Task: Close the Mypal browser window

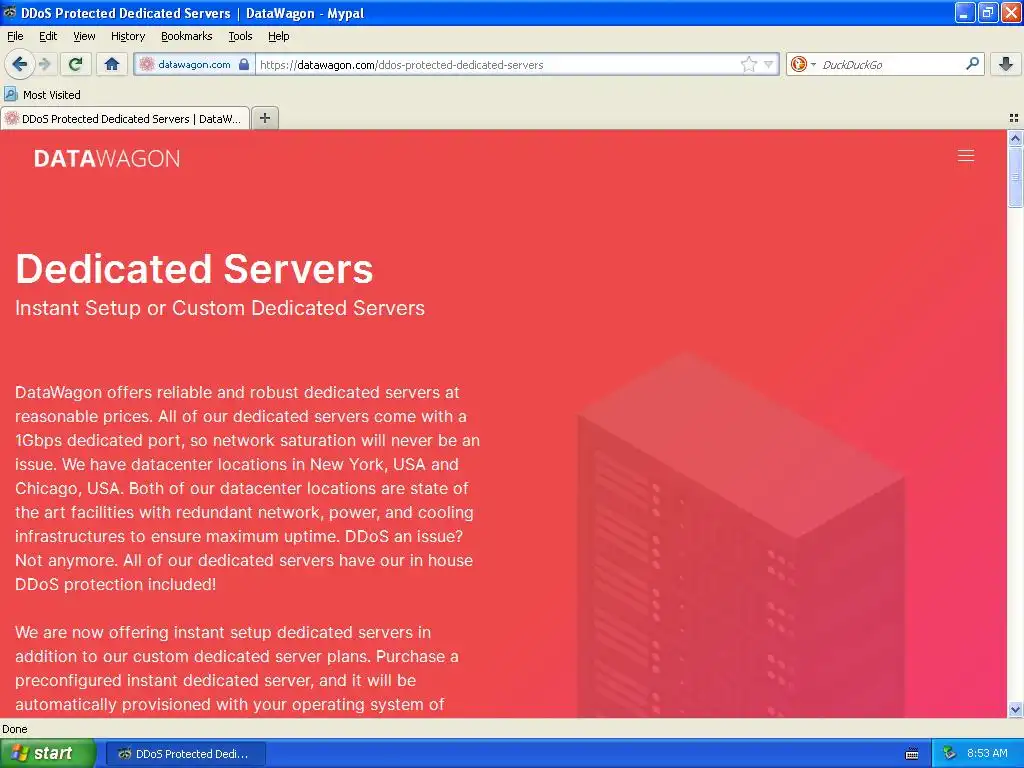Action: click(x=1011, y=12)
